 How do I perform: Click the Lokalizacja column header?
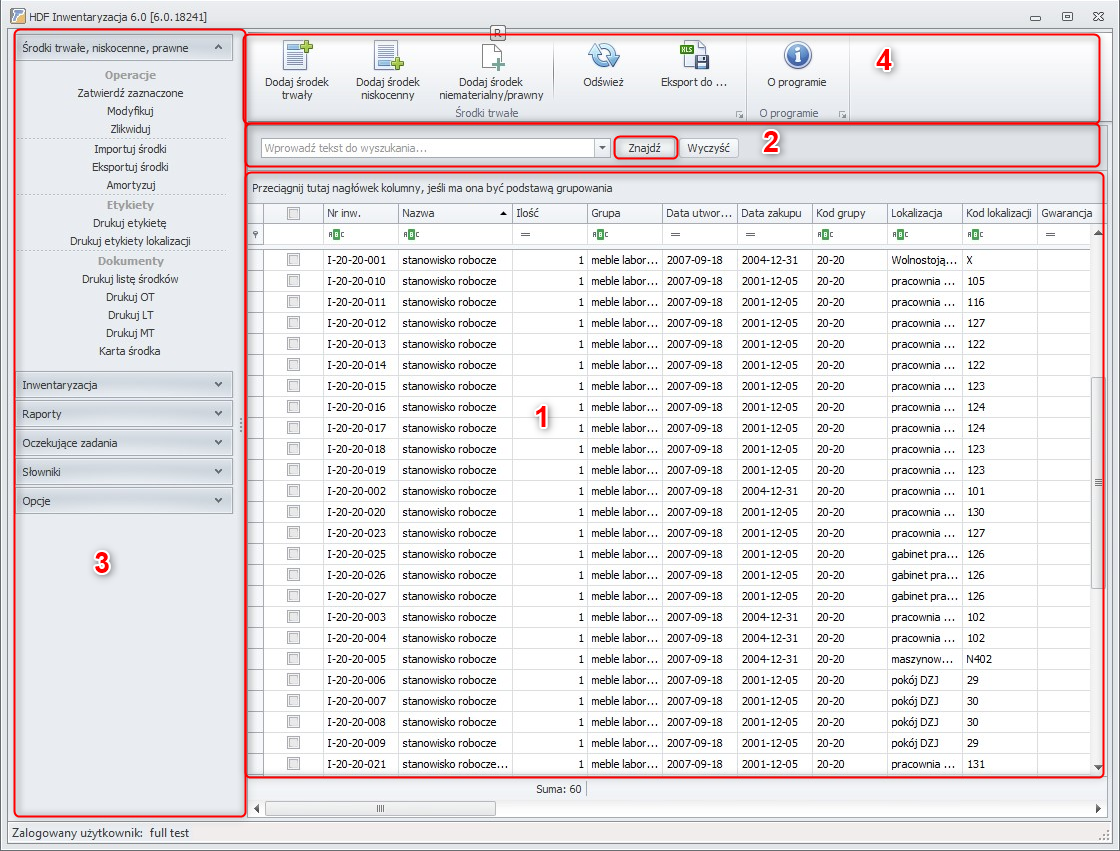924,213
